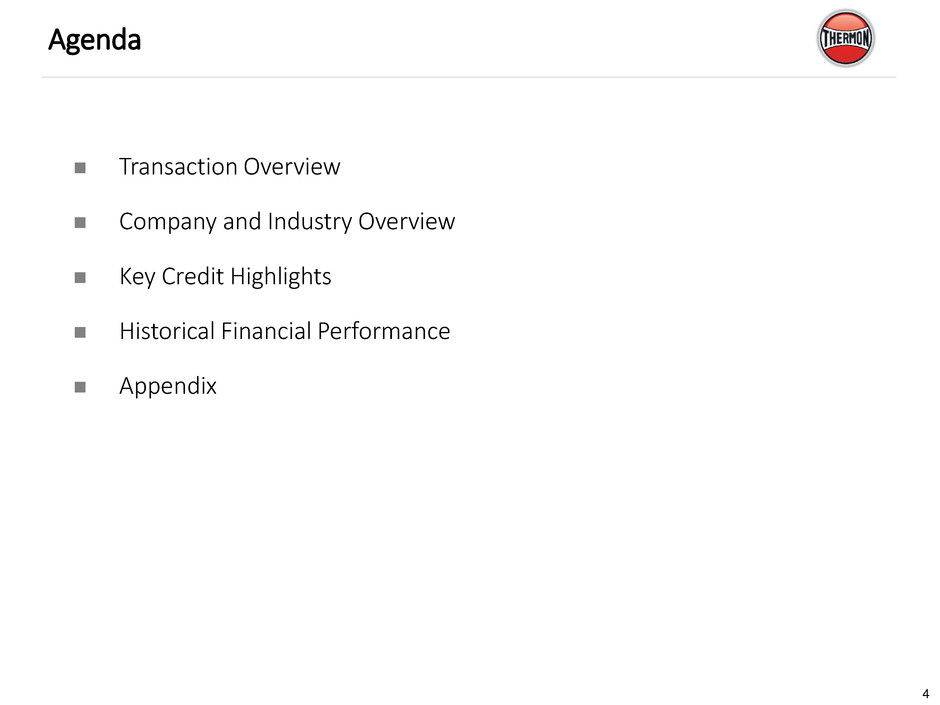
Task: Click the word Industry in the agenda
Action: coord(307,222)
